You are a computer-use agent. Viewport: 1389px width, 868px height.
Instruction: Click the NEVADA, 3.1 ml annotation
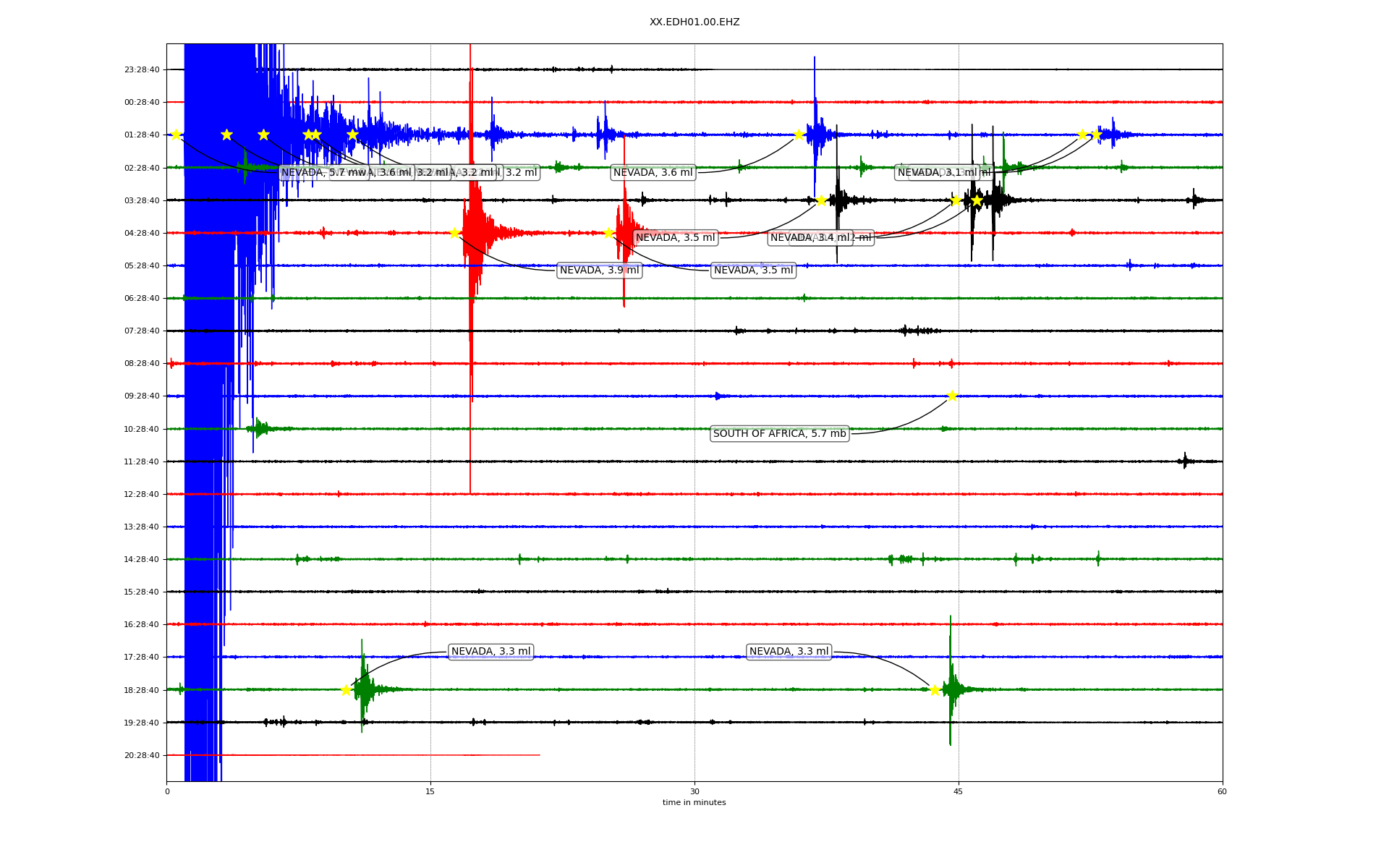[937, 172]
